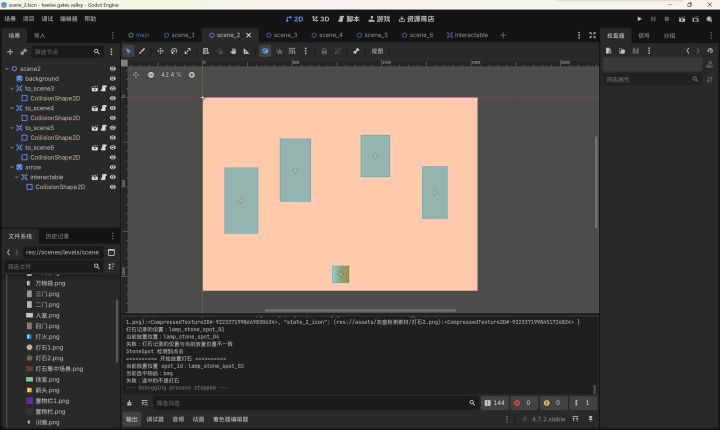Image resolution: width=720 pixels, height=430 pixels.
Task: Run the project with play button
Action: coord(639,19)
